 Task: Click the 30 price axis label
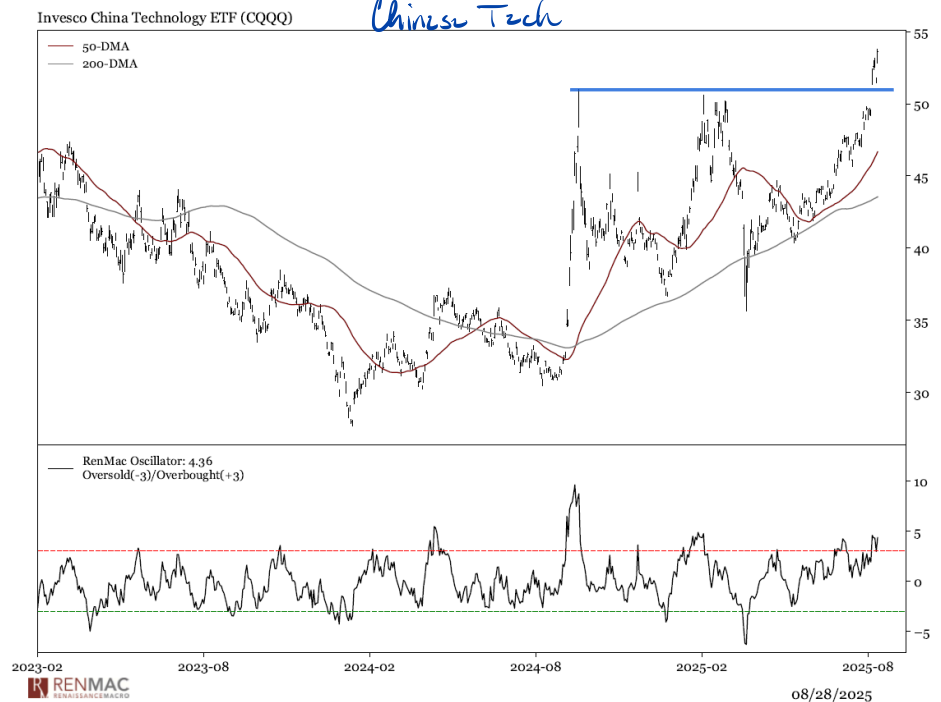[x=918, y=393]
